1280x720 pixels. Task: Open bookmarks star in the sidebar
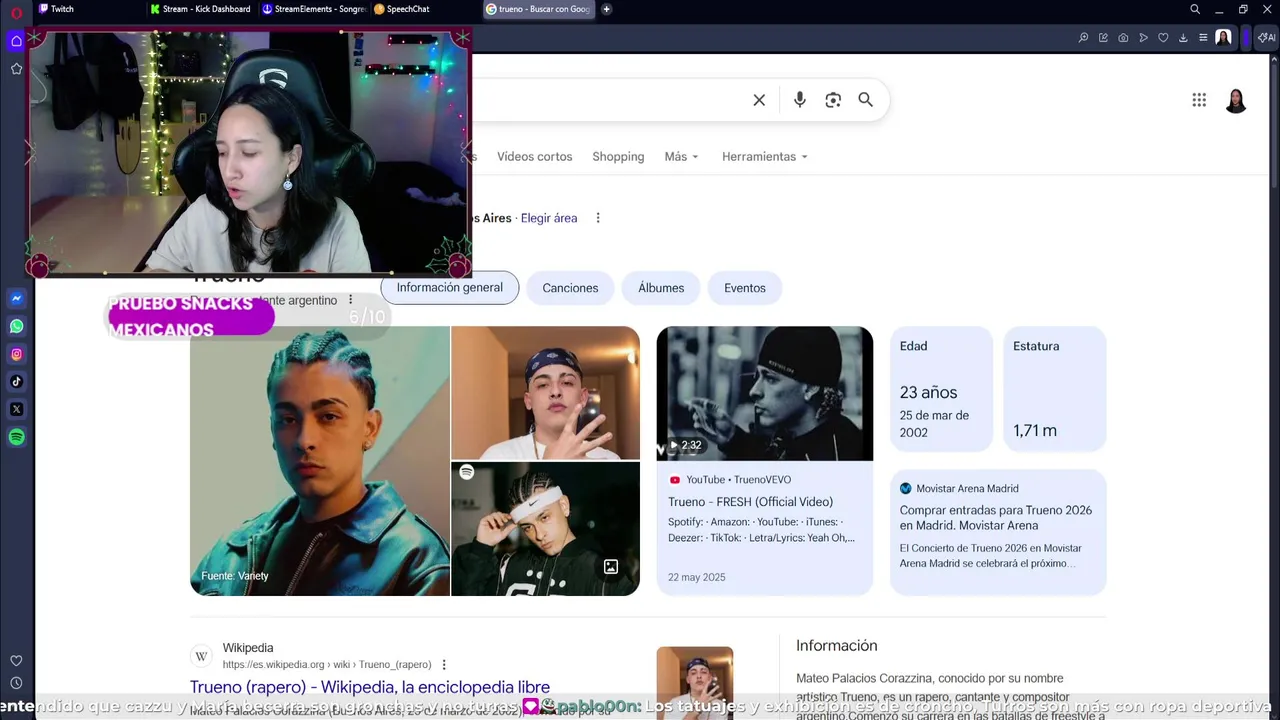point(16,69)
